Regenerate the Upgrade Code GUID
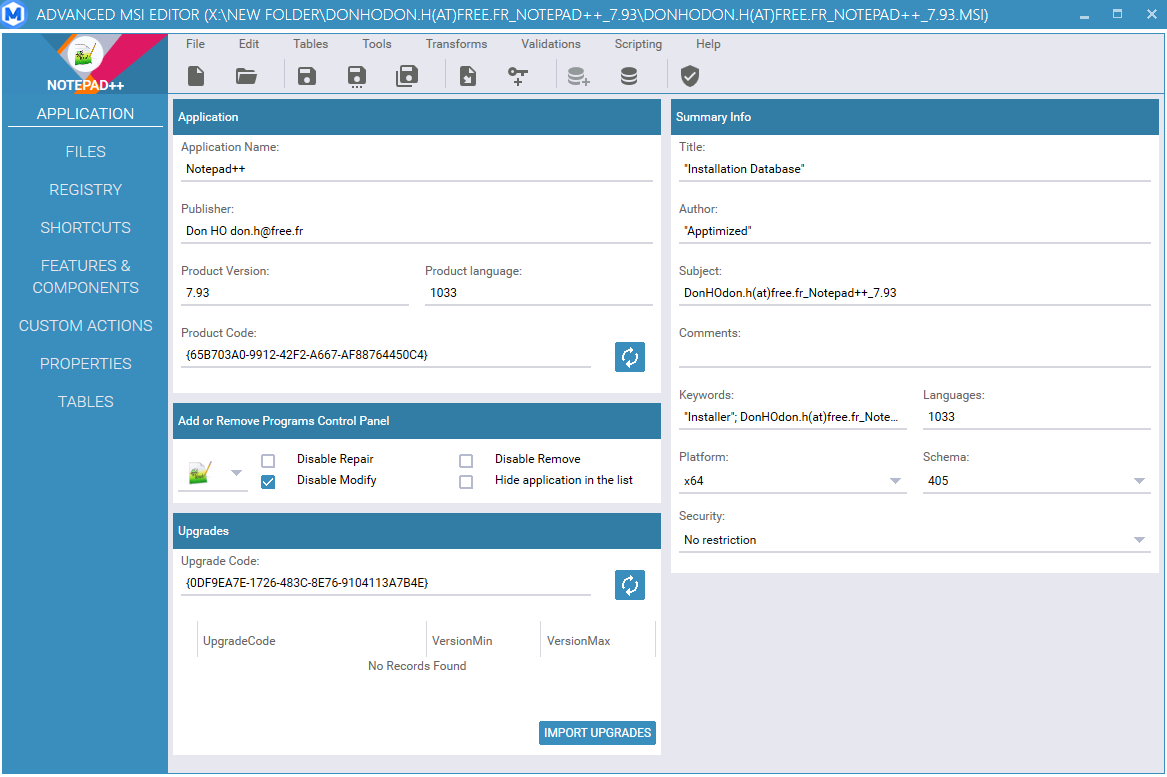The image size is (1167, 777). click(x=630, y=585)
